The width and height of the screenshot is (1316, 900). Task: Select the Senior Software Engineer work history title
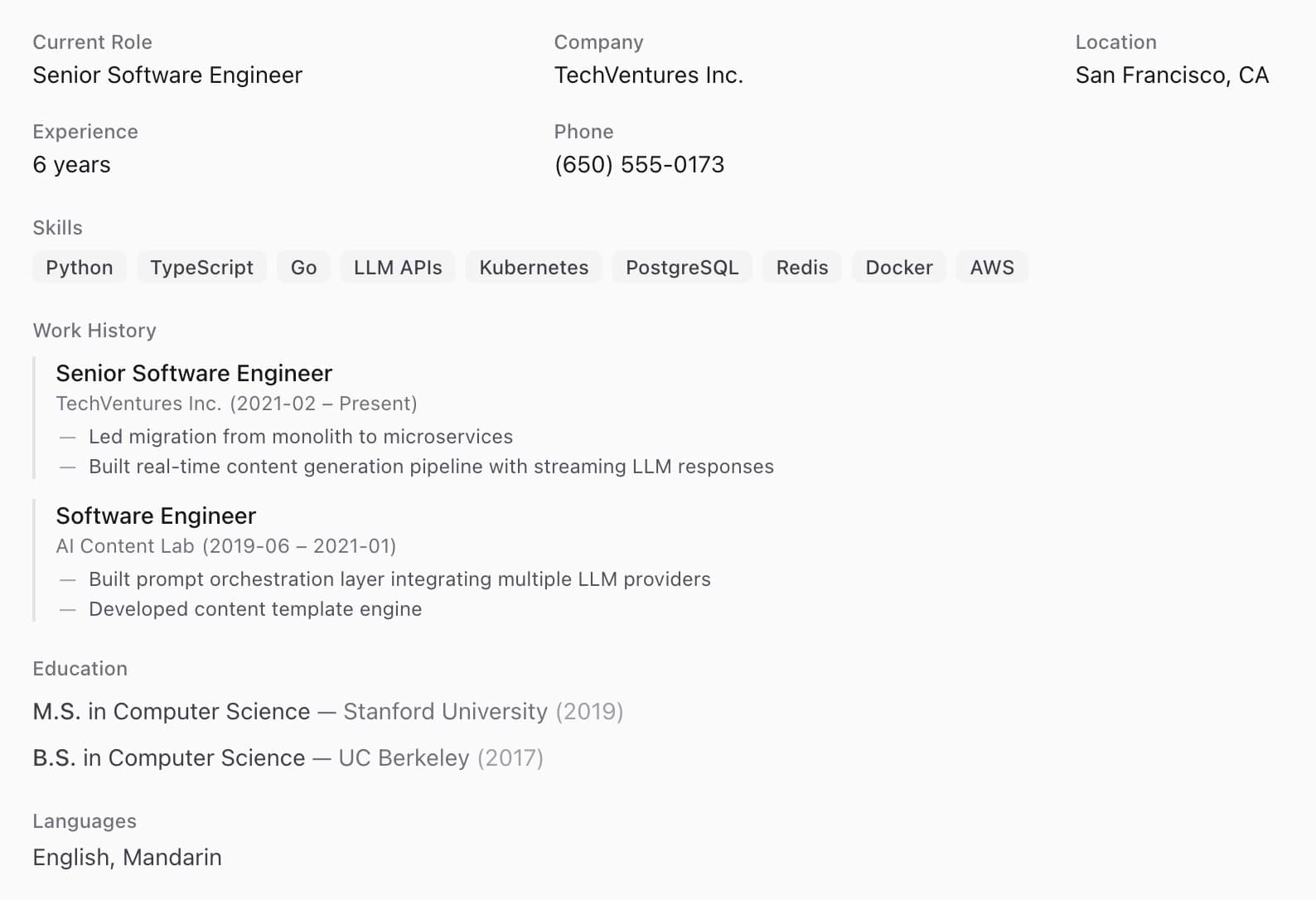pyautogui.click(x=194, y=374)
